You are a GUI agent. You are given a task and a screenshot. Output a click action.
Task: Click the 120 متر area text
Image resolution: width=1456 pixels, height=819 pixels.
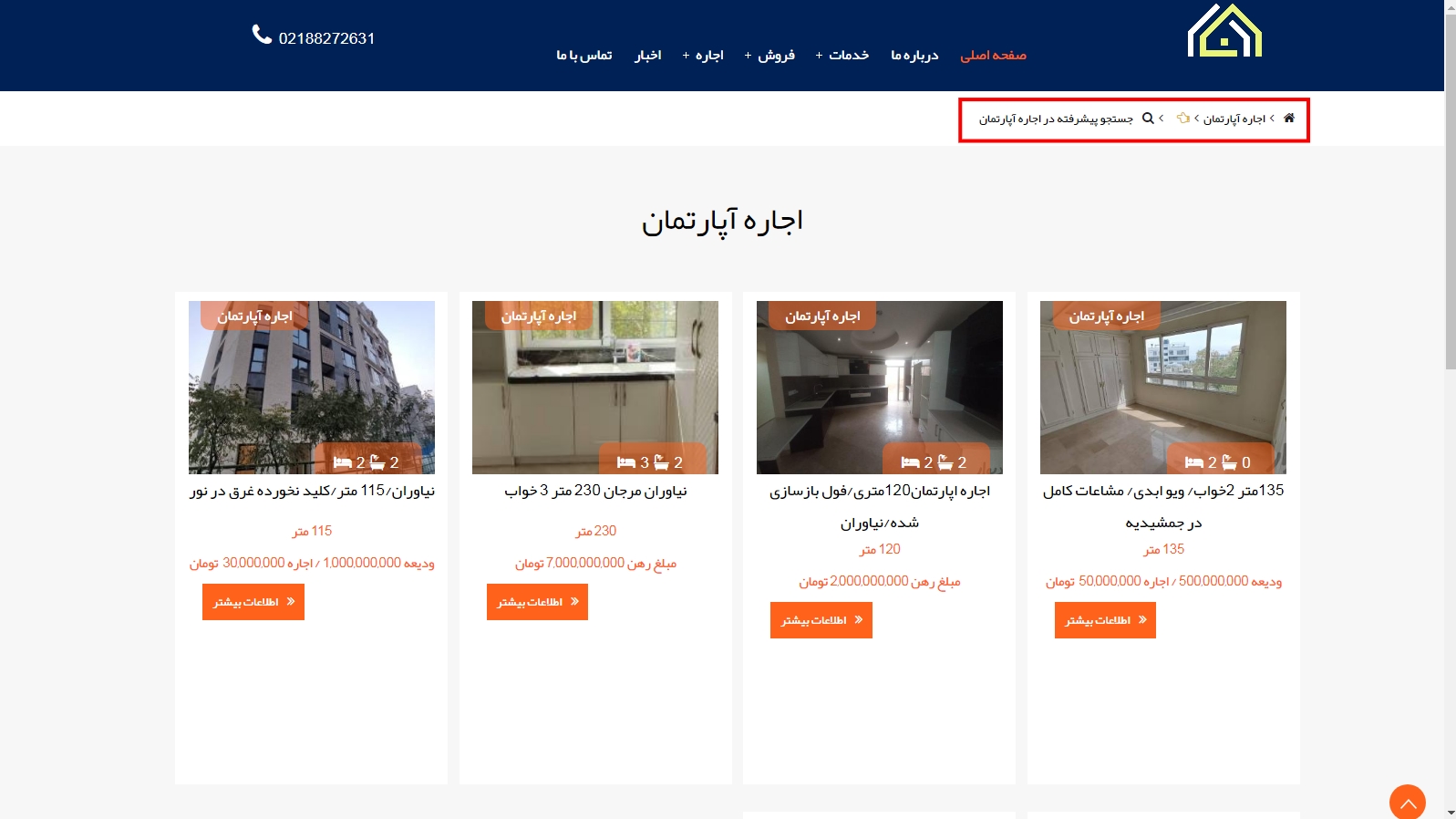(x=880, y=549)
